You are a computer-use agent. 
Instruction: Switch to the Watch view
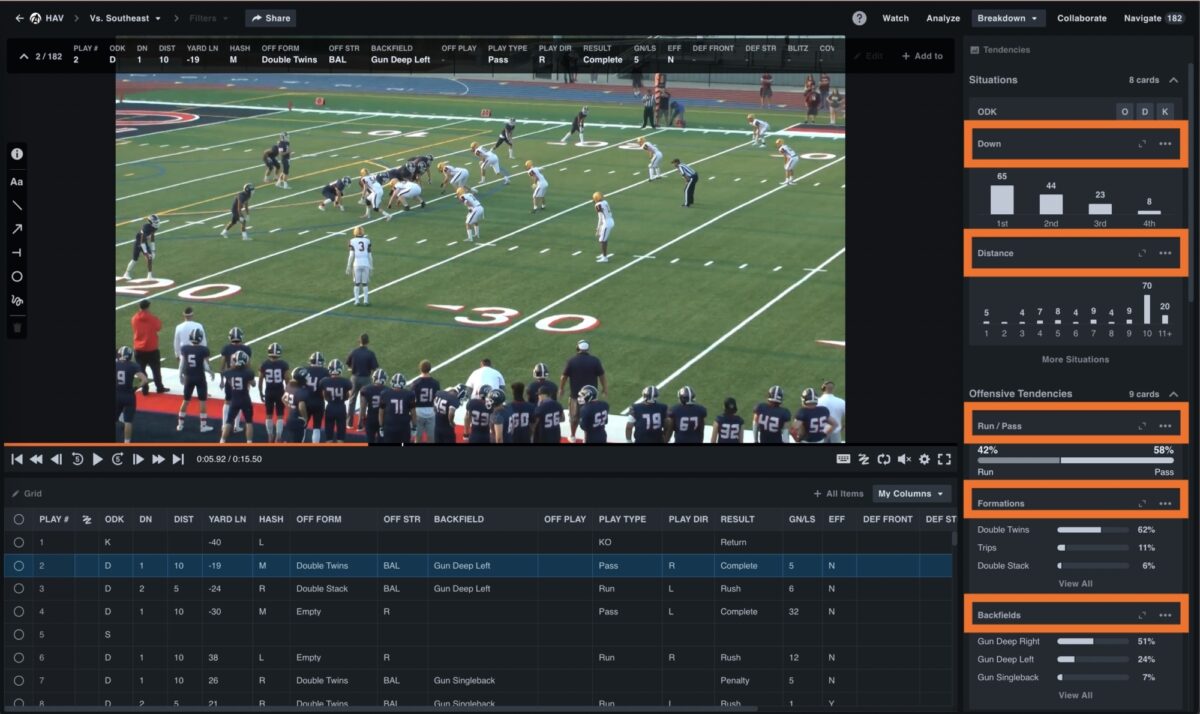tap(895, 17)
